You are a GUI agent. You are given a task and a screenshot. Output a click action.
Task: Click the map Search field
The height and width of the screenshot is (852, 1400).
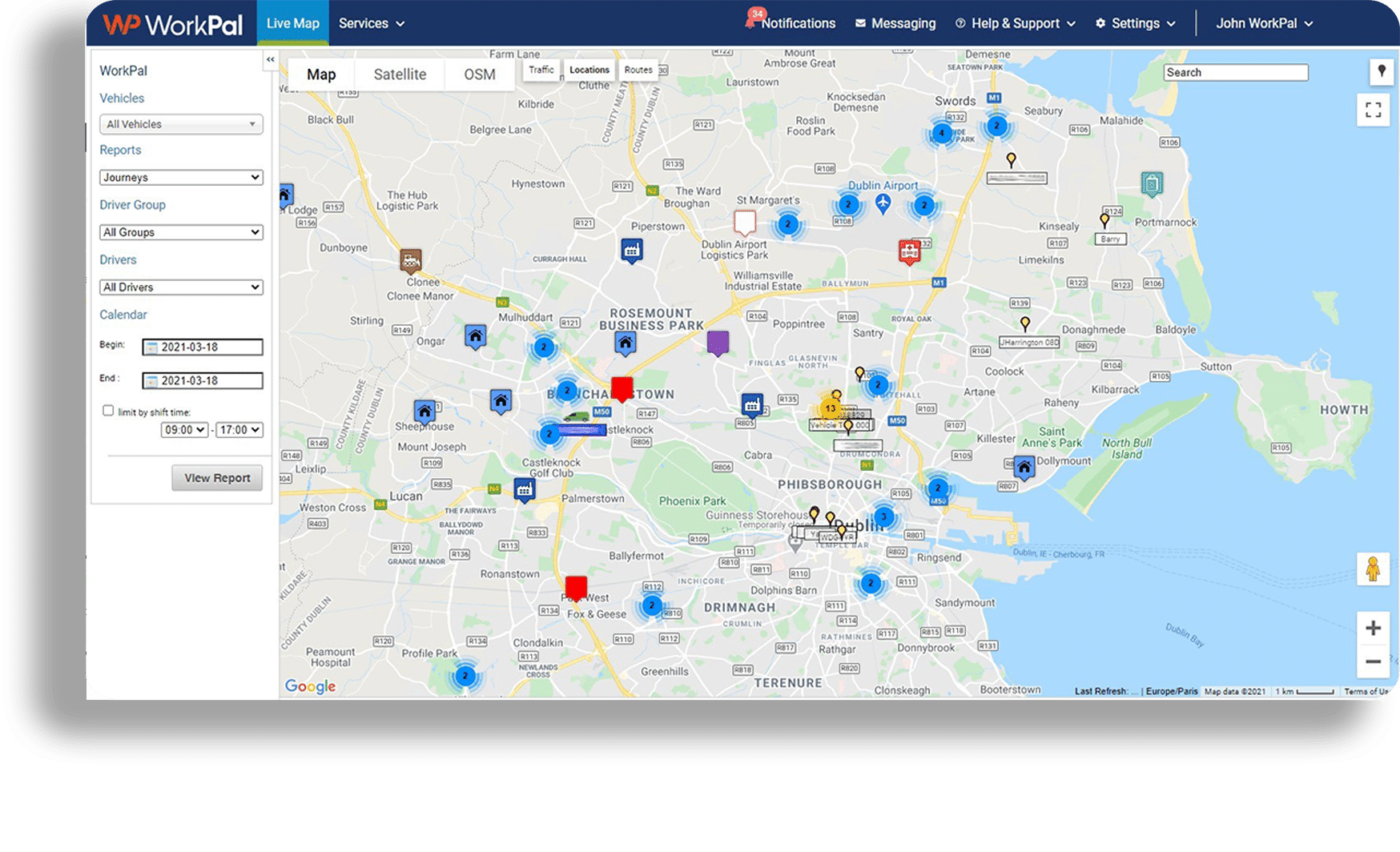[x=1235, y=72]
